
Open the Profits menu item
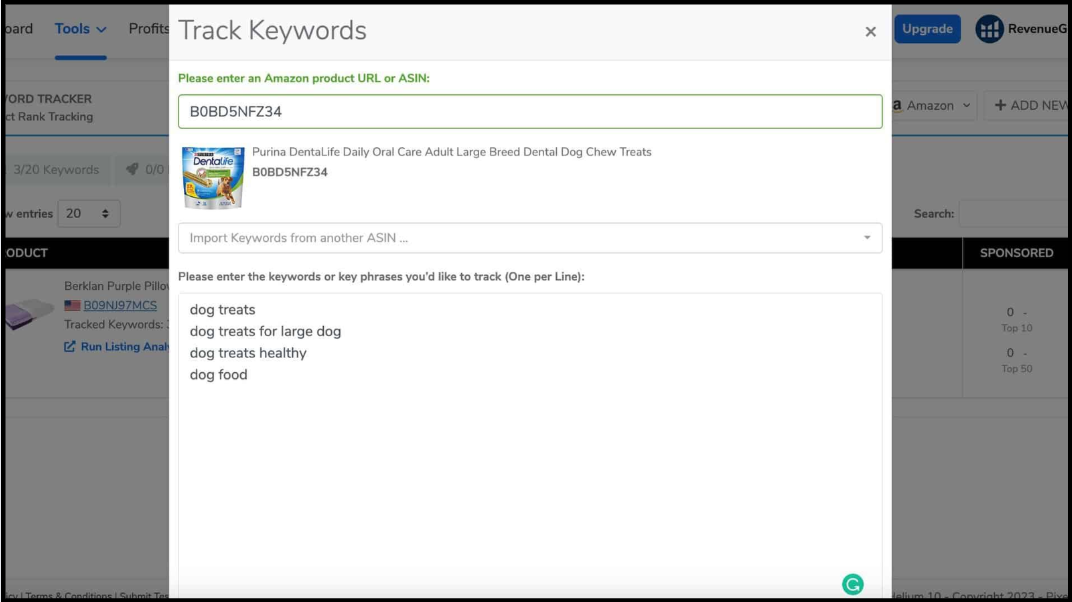[148, 29]
